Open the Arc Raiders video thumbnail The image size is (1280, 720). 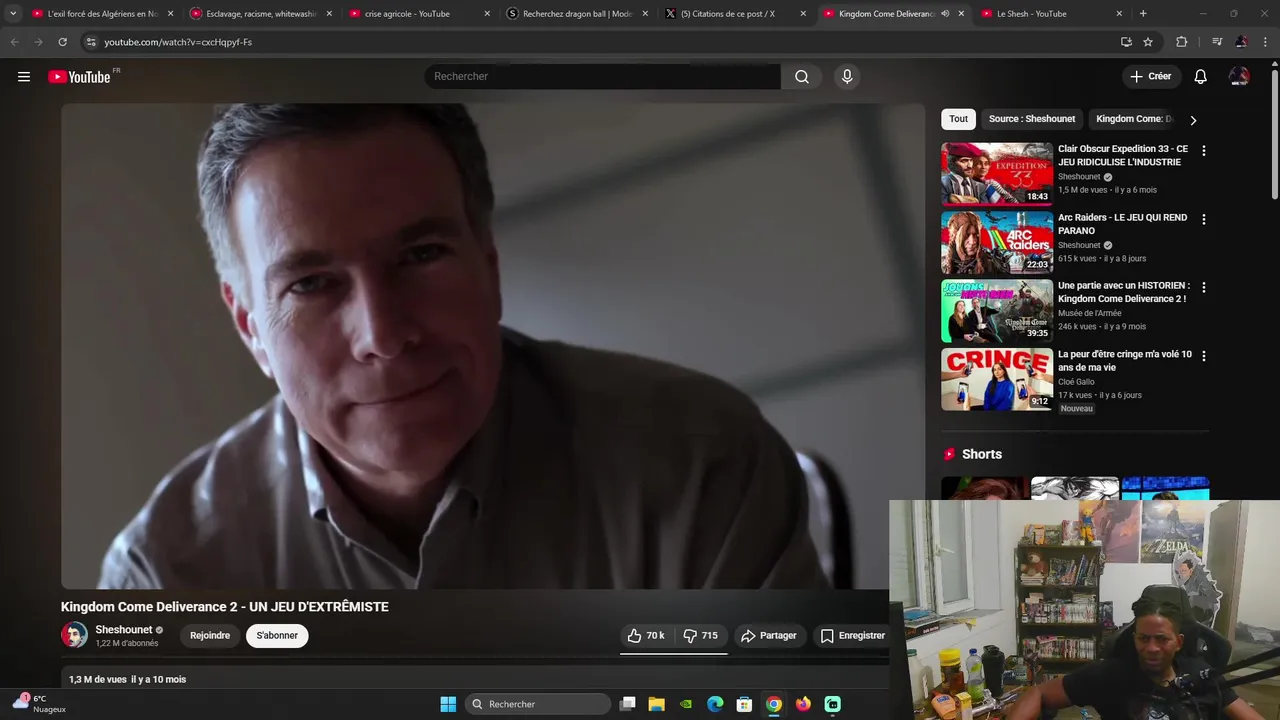[997, 242]
